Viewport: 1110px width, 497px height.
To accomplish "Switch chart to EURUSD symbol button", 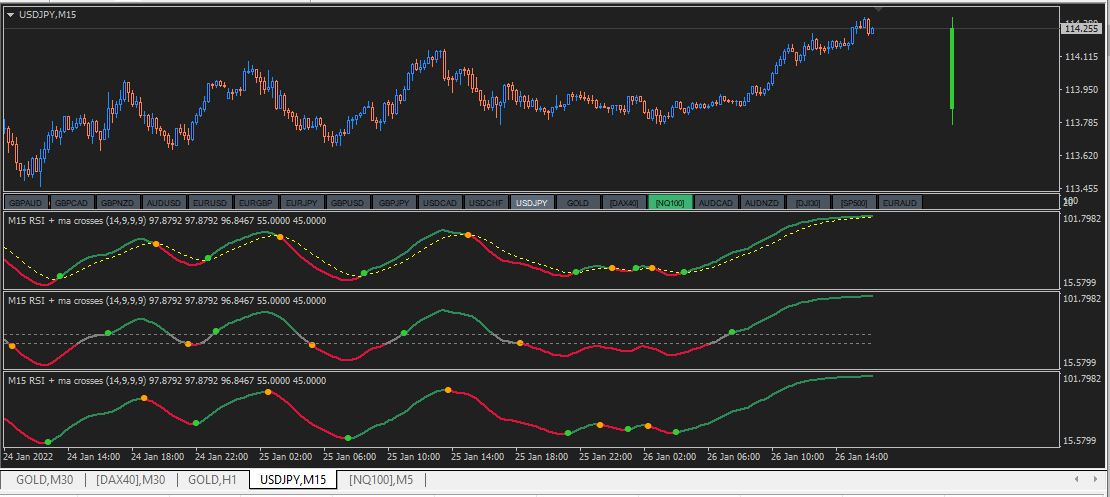I will [209, 202].
